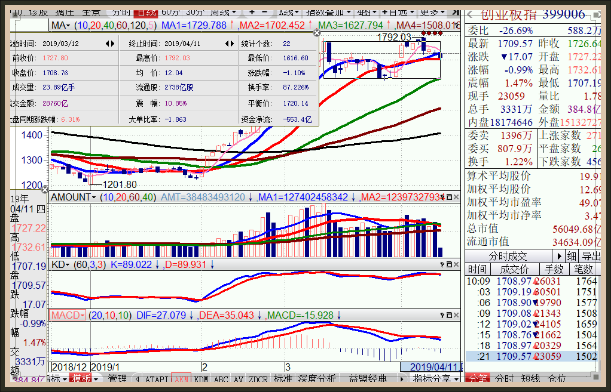Close the AMOUNT indicator pane

(x=456, y=198)
